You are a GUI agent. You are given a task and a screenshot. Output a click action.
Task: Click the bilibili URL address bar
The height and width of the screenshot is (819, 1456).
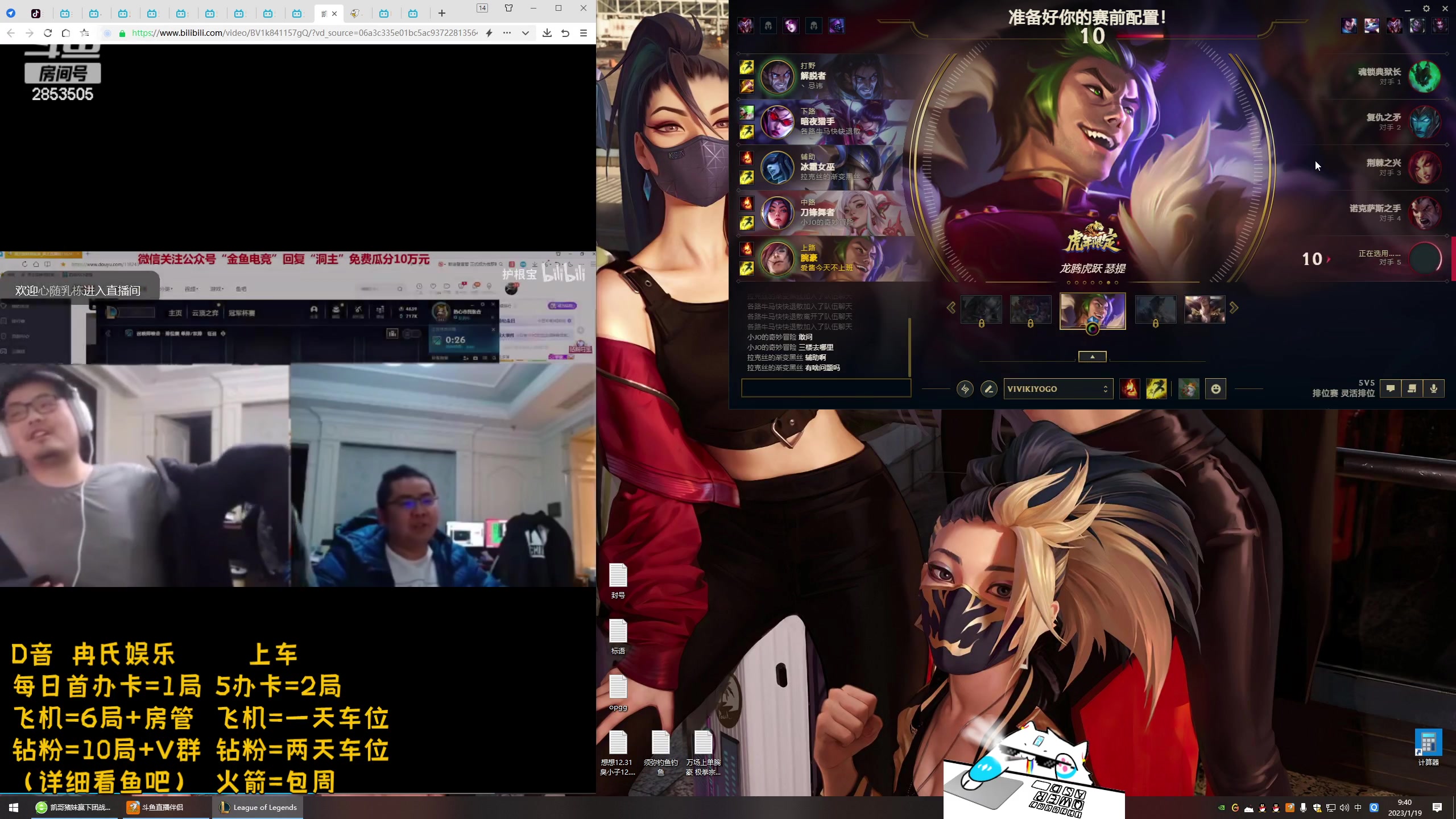[x=304, y=33]
